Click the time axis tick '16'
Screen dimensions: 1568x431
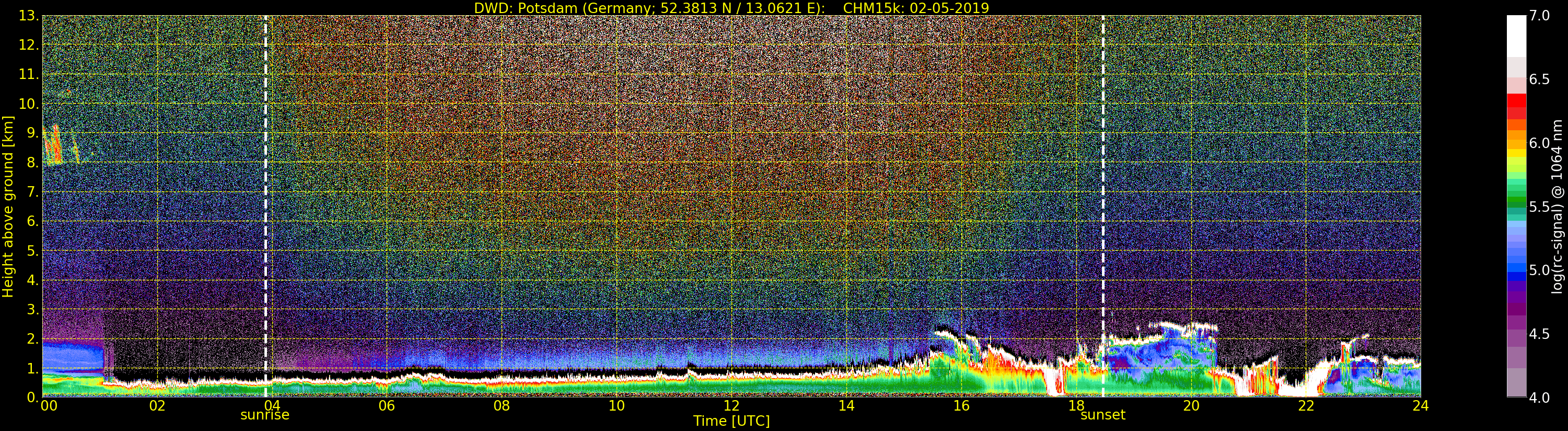pos(961,406)
